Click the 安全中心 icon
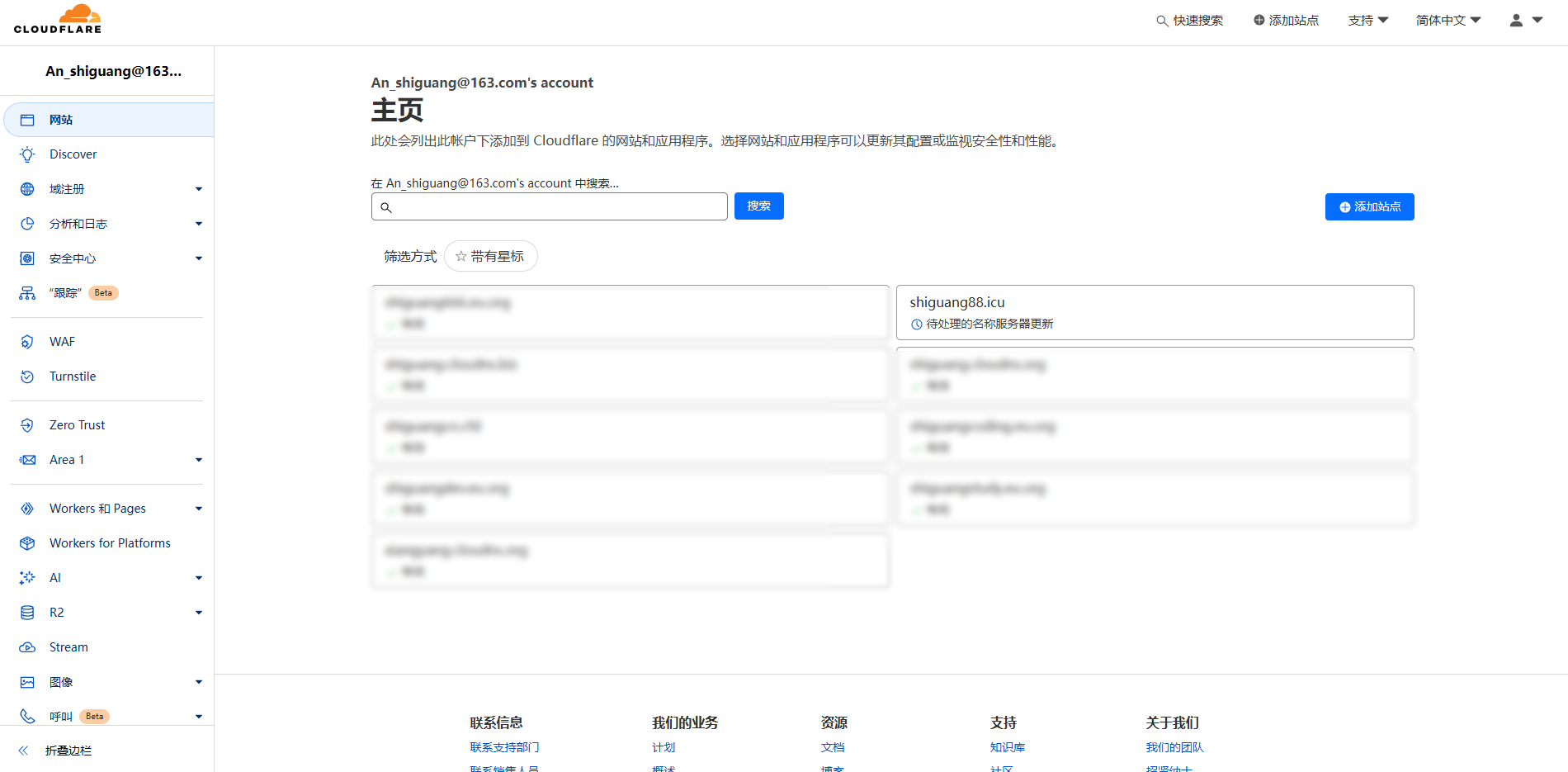Screen dimensions: 1568x772 tap(27, 258)
